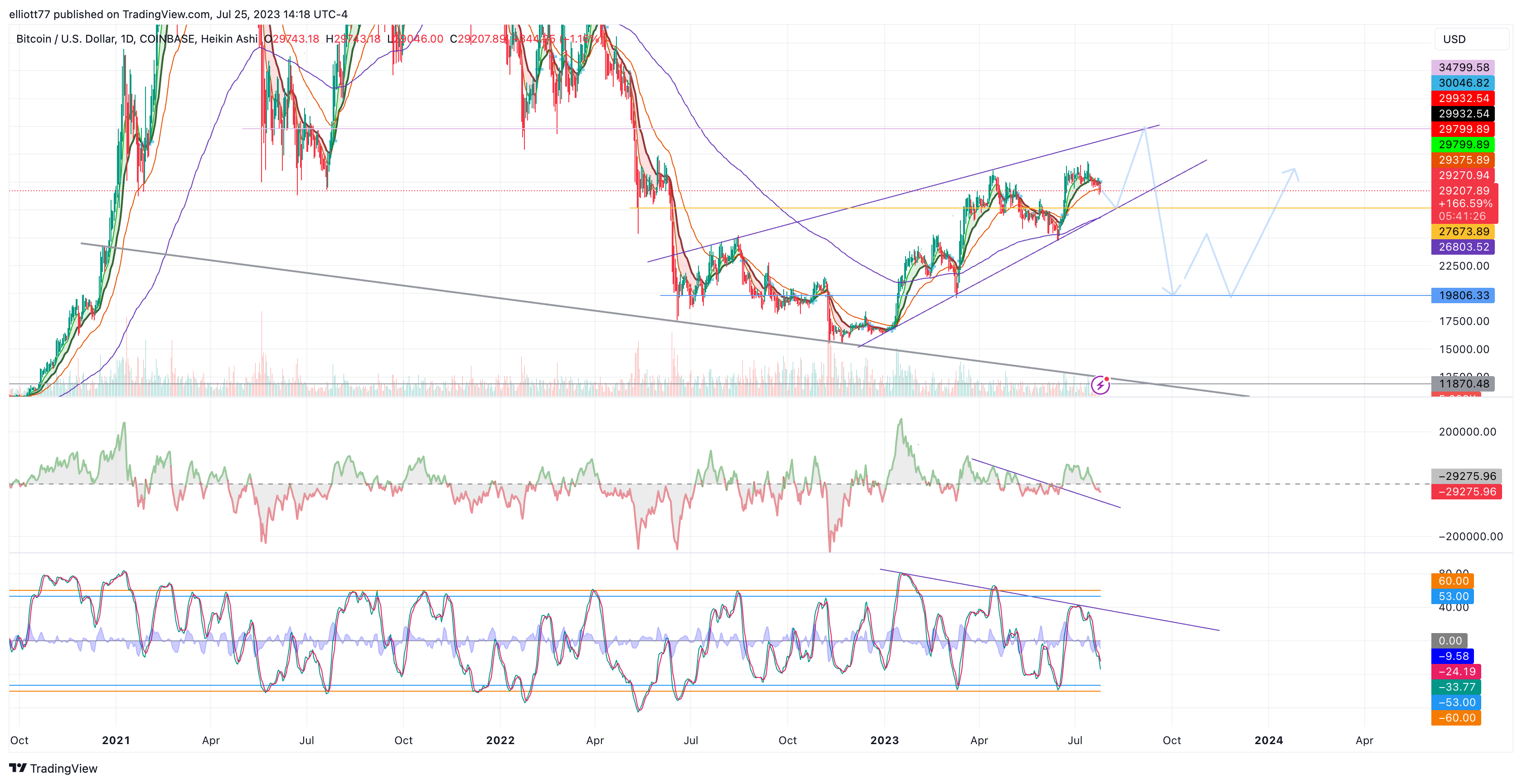This screenshot has height=784, width=1522.
Task: Click the 0.00 gray oscillator zero label
Action: coord(1450,641)
